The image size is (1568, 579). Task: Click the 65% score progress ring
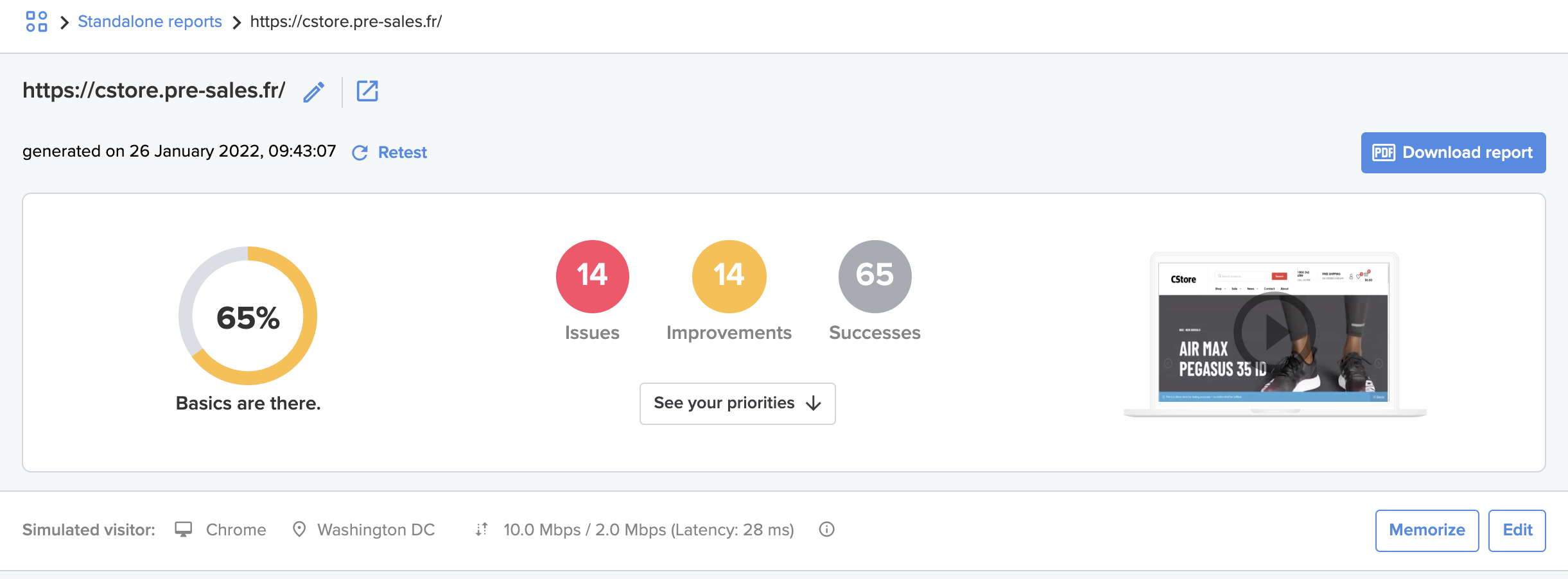point(248,316)
